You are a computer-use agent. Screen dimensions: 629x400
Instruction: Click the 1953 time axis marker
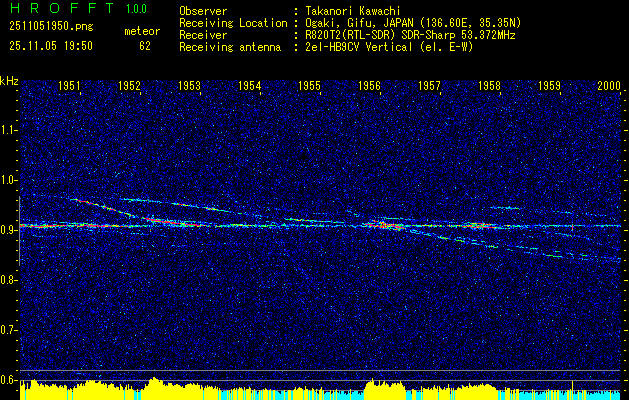click(x=189, y=85)
